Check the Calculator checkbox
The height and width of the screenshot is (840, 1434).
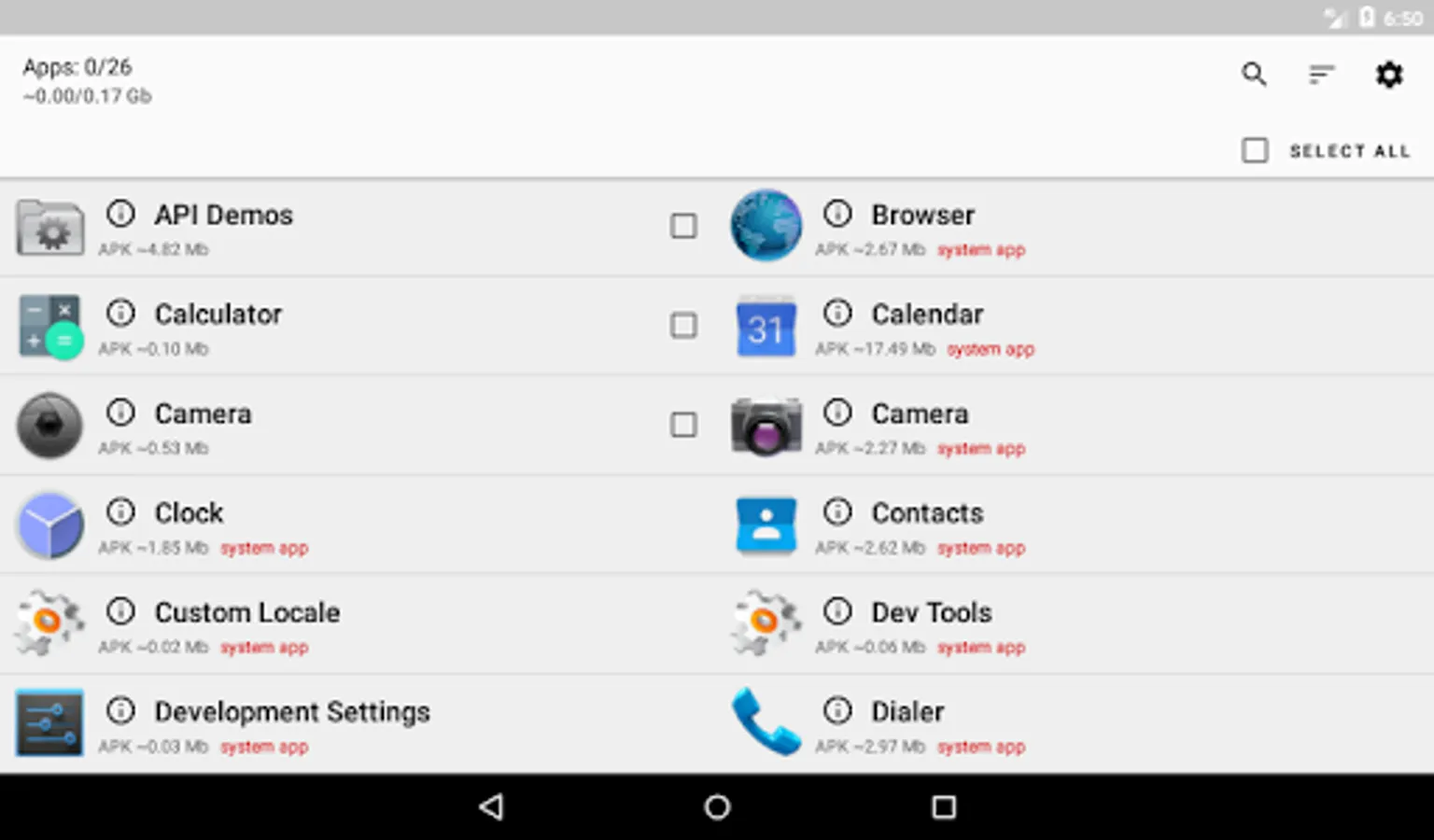tap(683, 325)
